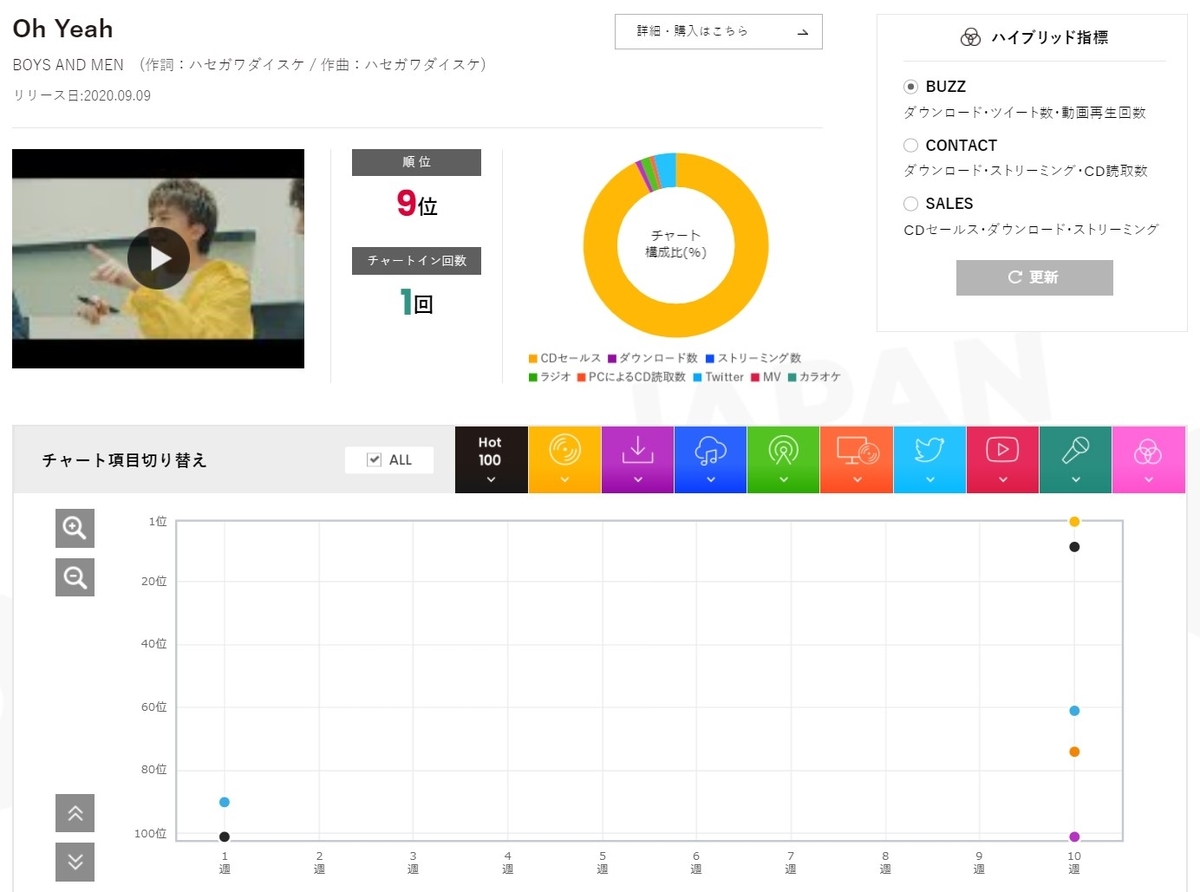Click the チャートイン回数 label
Viewport: 1200px width, 892px height.
[416, 261]
